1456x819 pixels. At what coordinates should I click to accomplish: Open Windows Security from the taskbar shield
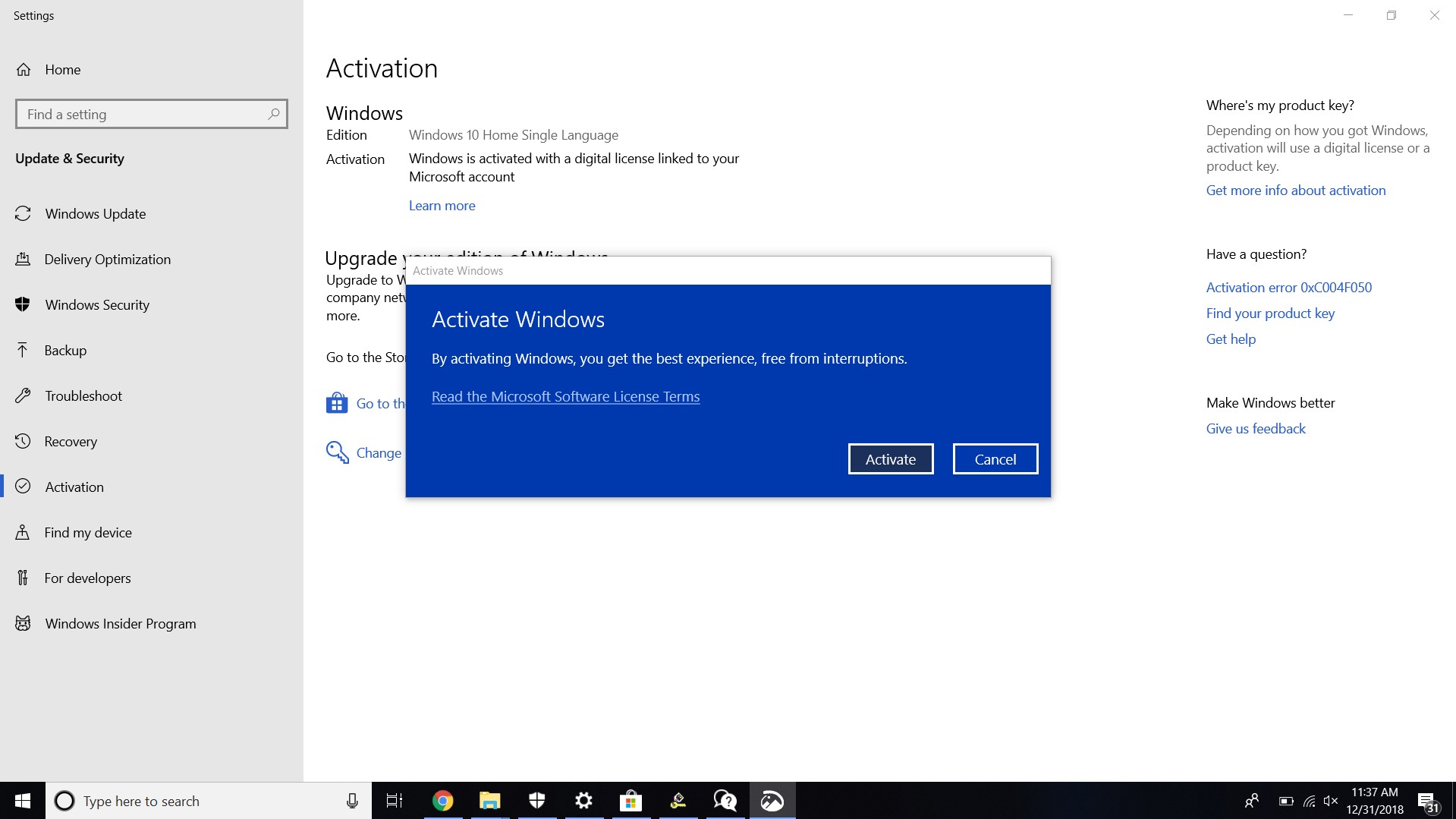pos(537,801)
